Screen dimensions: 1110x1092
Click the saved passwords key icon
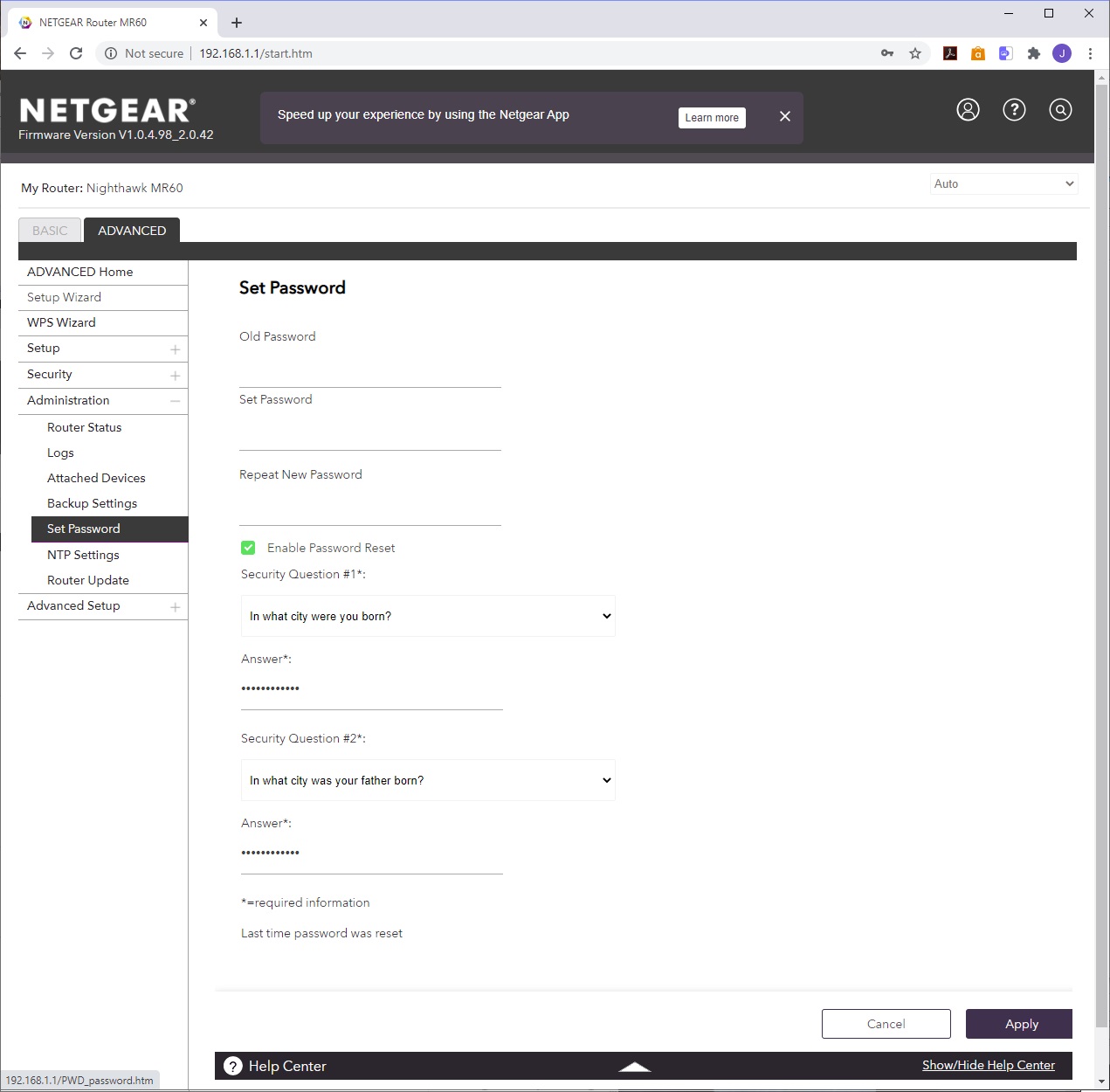pyautogui.click(x=887, y=53)
